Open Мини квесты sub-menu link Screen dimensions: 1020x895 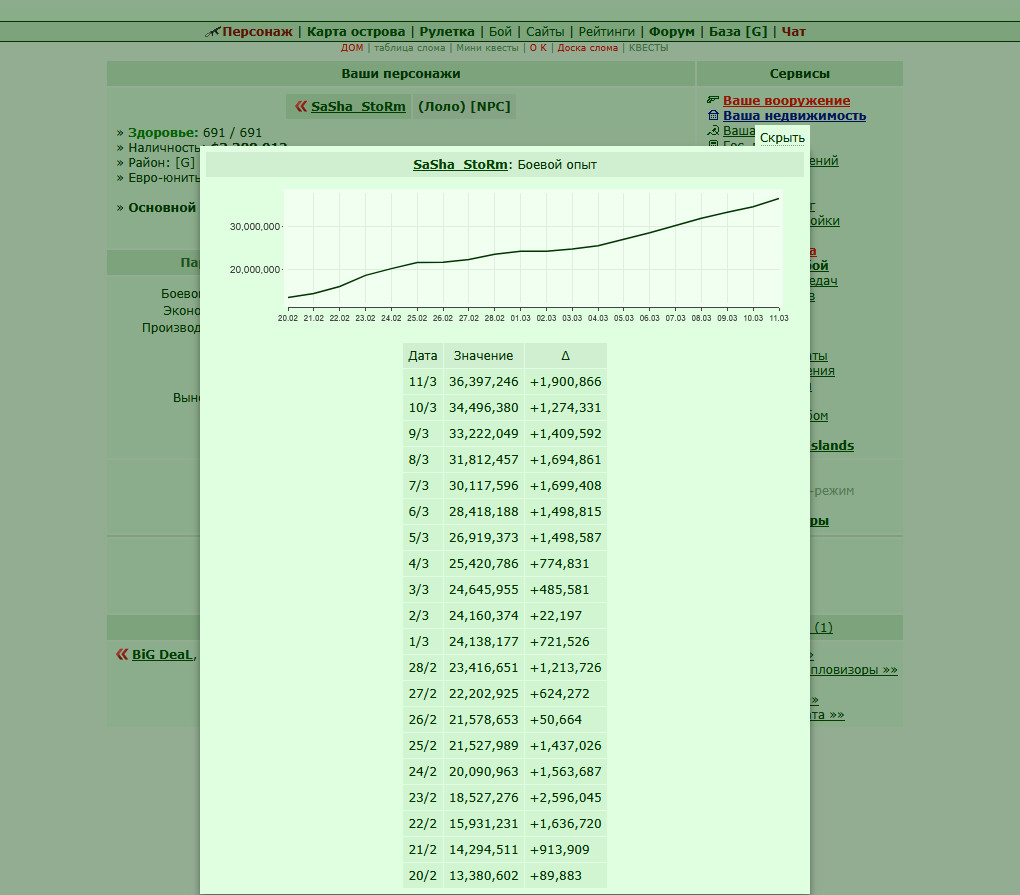[487, 47]
